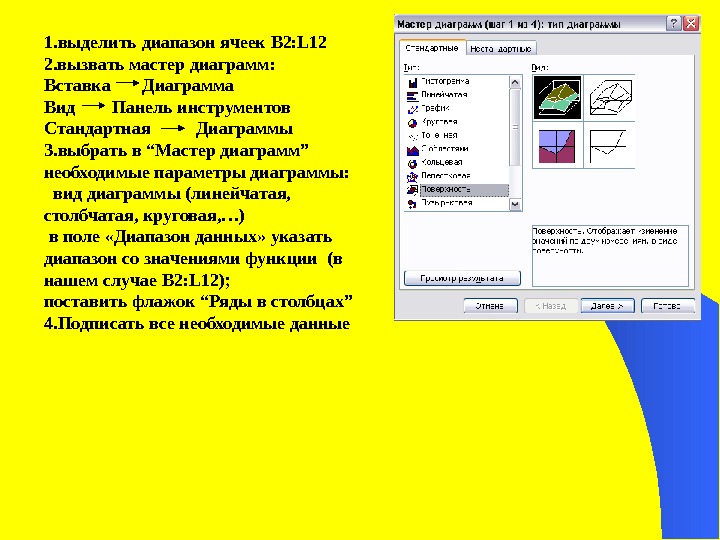Click the Просмотр результата button
This screenshot has height=540, width=720.
462,278
